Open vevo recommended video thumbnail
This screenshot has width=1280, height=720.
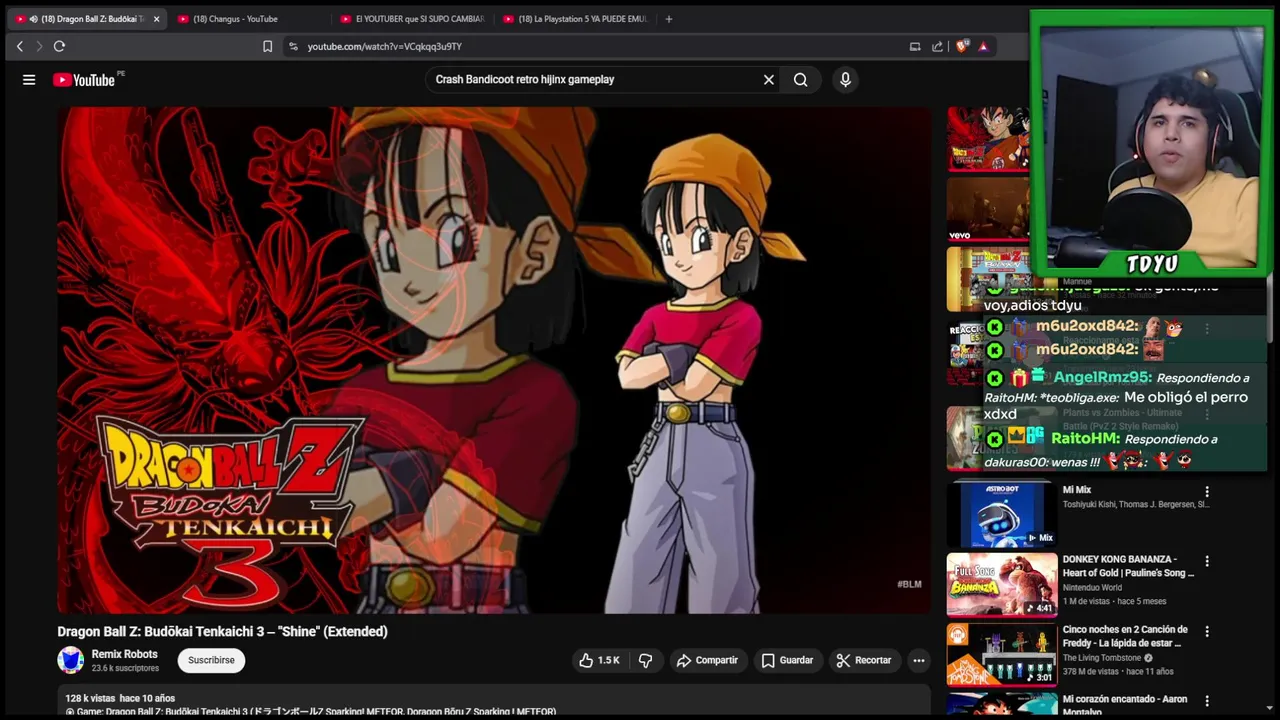[x=988, y=209]
